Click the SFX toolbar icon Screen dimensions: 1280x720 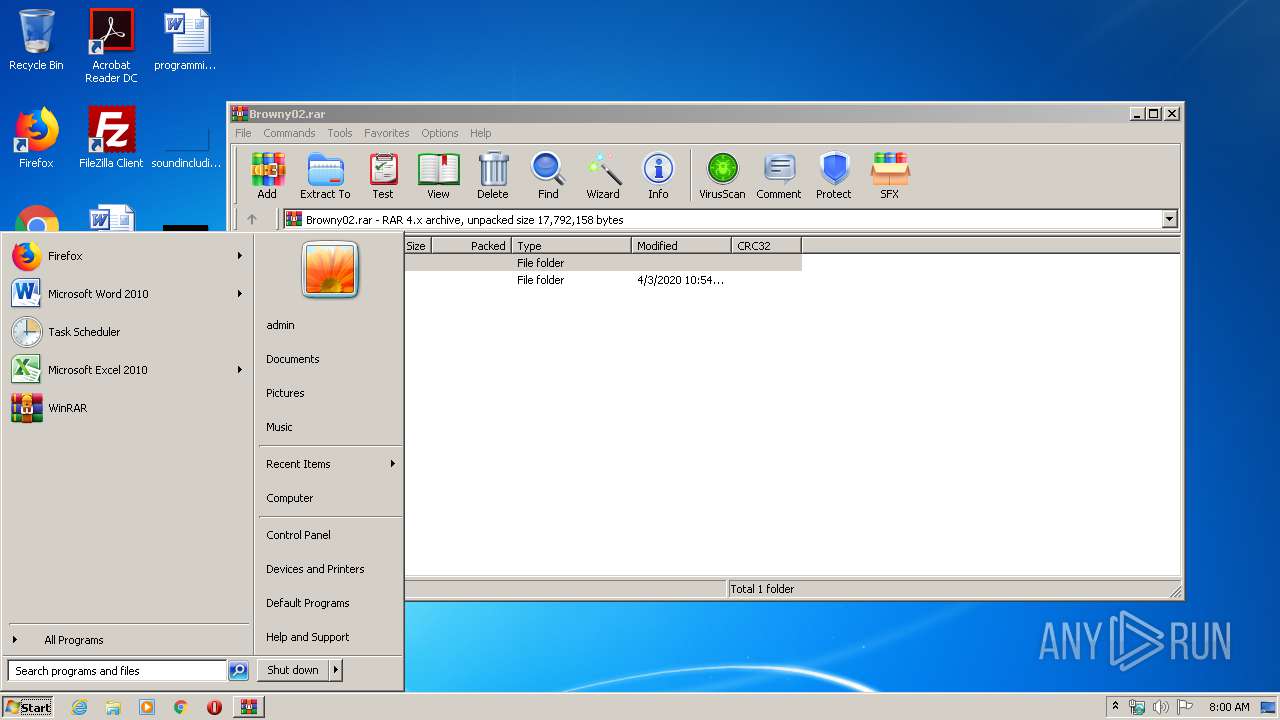(889, 176)
